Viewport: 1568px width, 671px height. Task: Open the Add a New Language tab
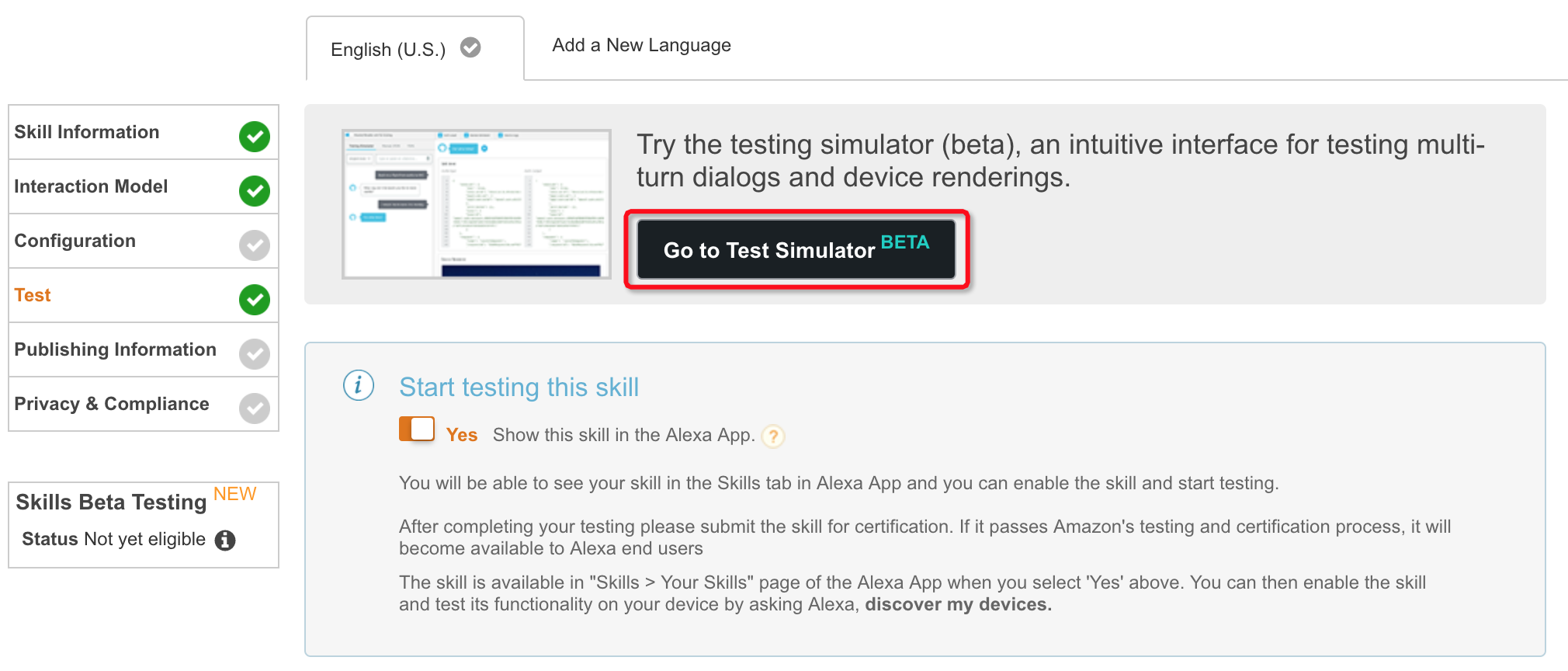(x=641, y=45)
